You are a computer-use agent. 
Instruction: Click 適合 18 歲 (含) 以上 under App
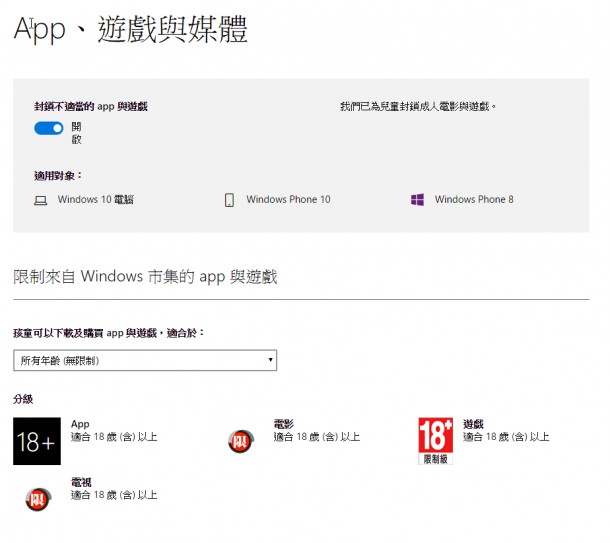tap(114, 437)
